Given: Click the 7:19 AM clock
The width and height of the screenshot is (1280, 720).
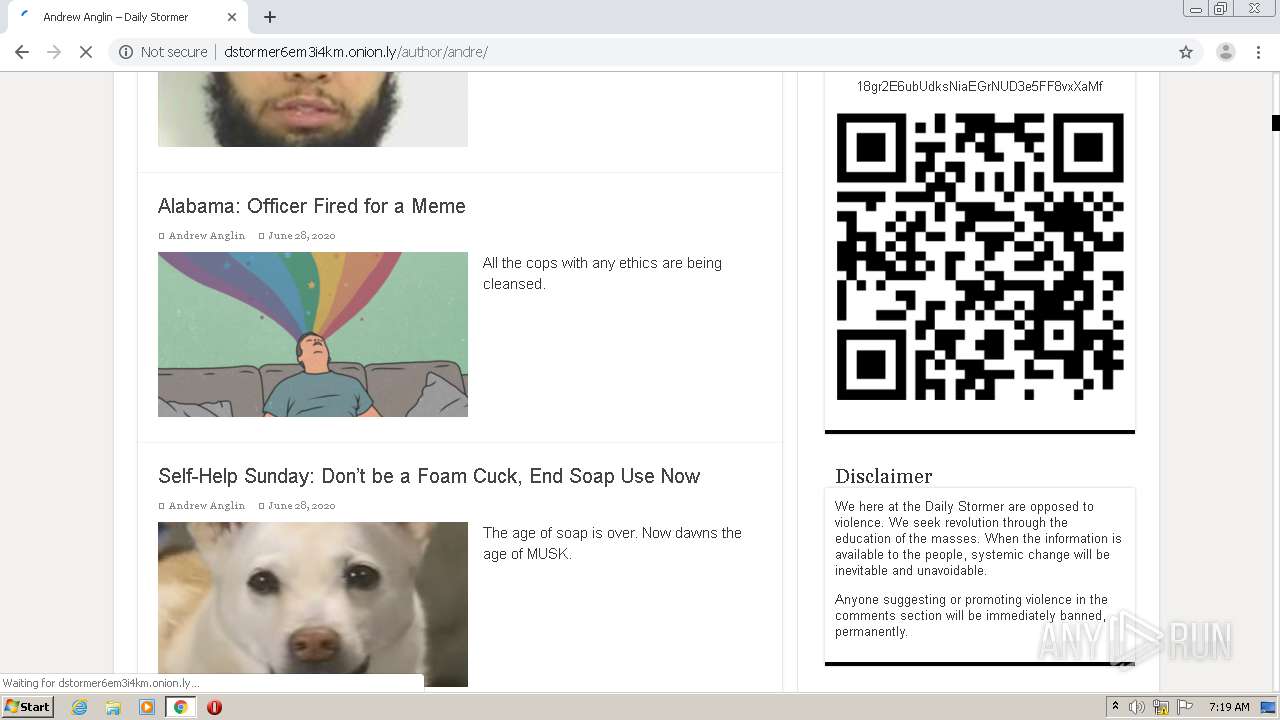Looking at the screenshot, I should (x=1229, y=707).
